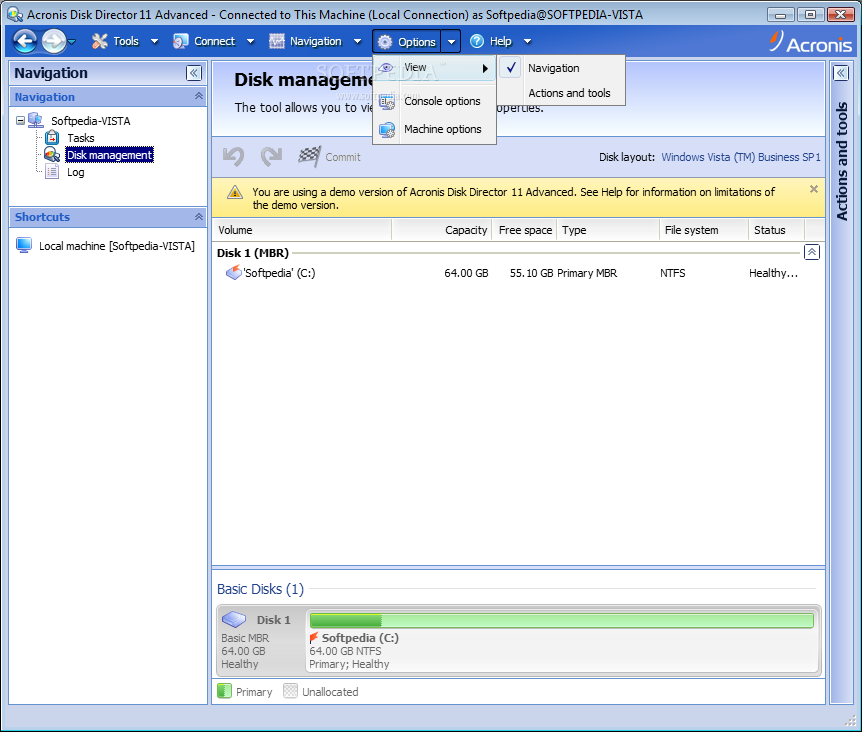The width and height of the screenshot is (862, 732).
Task: Sort by Type column header
Action: pos(607,230)
